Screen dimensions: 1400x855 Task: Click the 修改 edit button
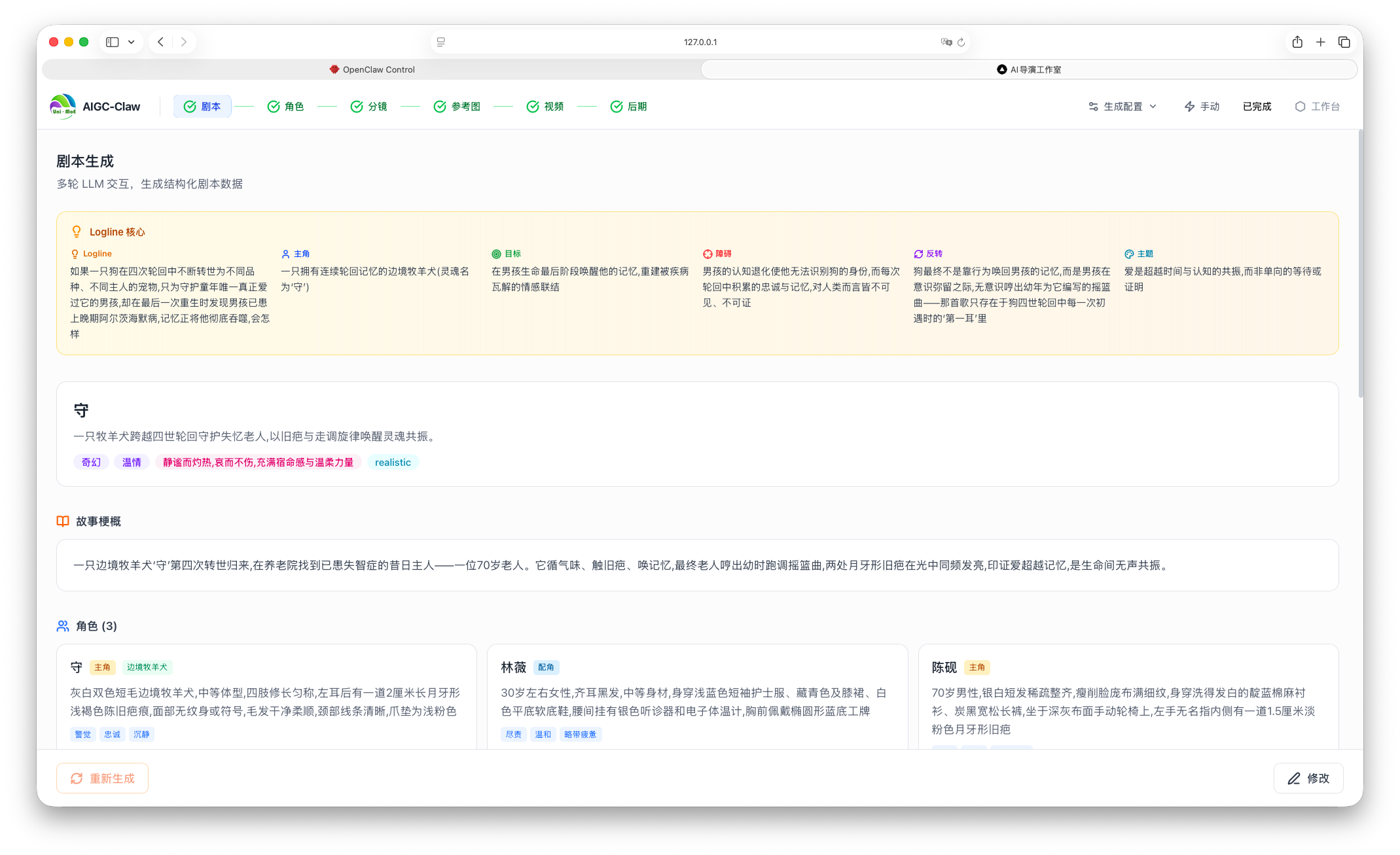click(x=1308, y=778)
